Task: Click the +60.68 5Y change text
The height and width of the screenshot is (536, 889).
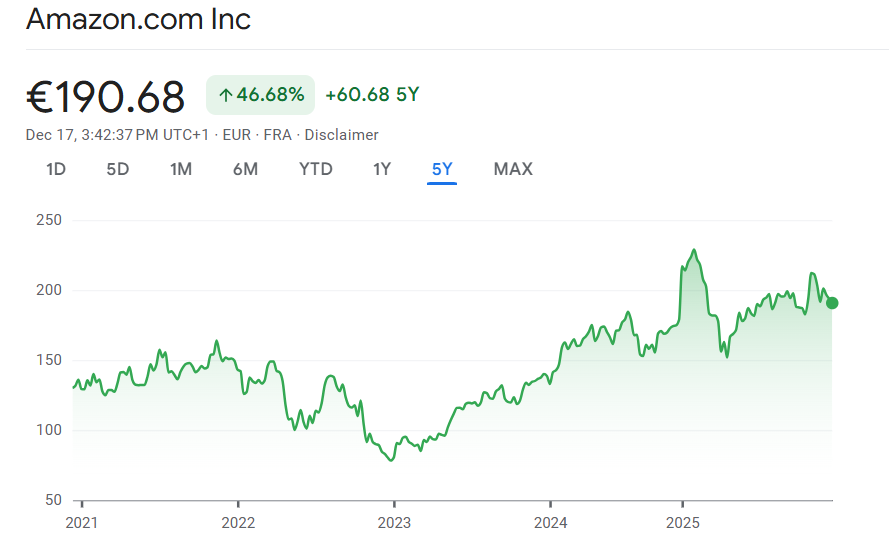Action: click(x=372, y=95)
